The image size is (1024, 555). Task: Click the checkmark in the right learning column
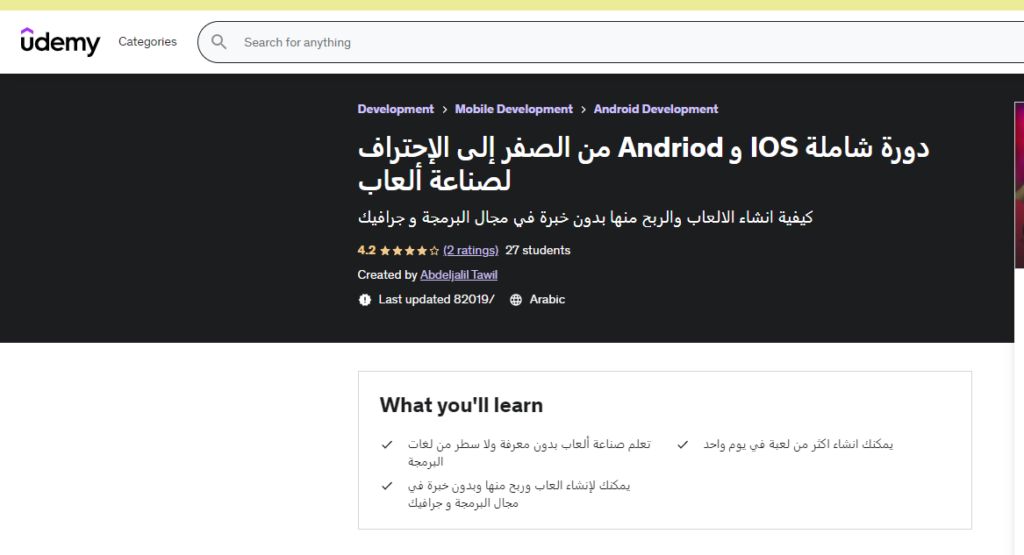(x=682, y=444)
